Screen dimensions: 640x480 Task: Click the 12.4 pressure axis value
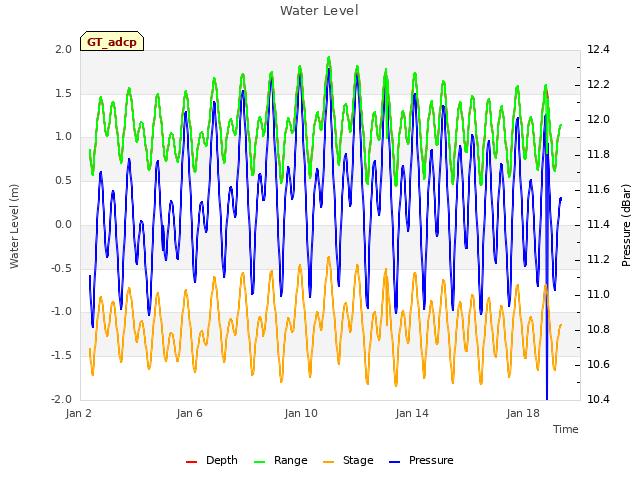(x=598, y=49)
